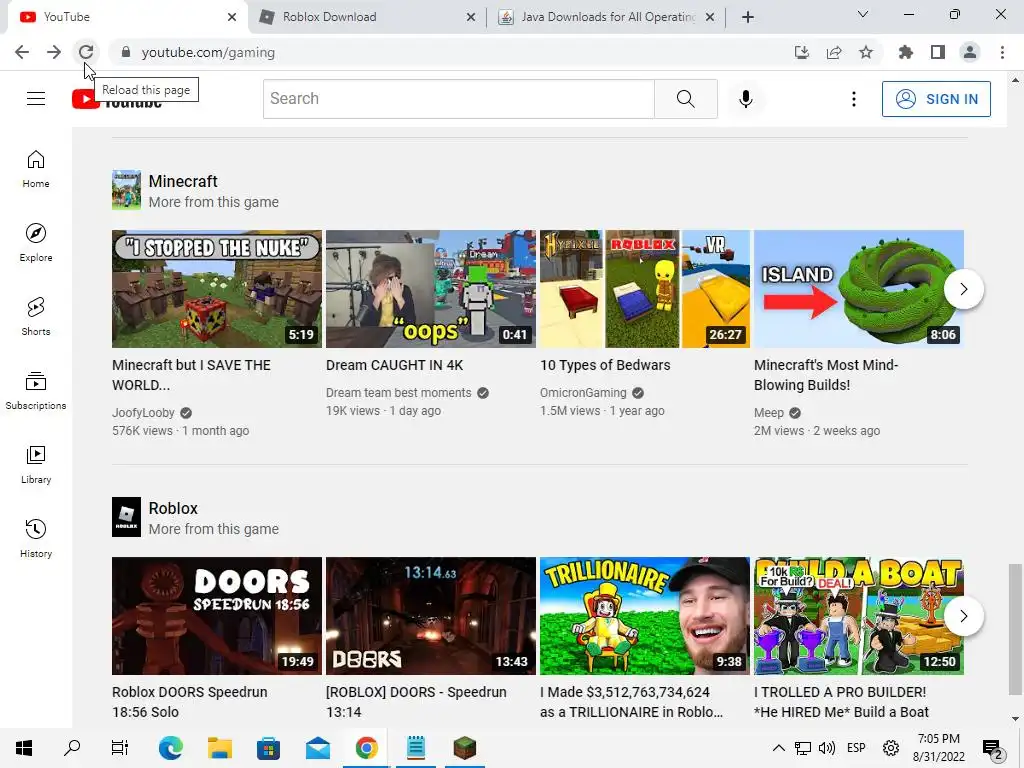This screenshot has height=768, width=1024.
Task: Open the taskbar volume icon
Action: click(x=827, y=748)
